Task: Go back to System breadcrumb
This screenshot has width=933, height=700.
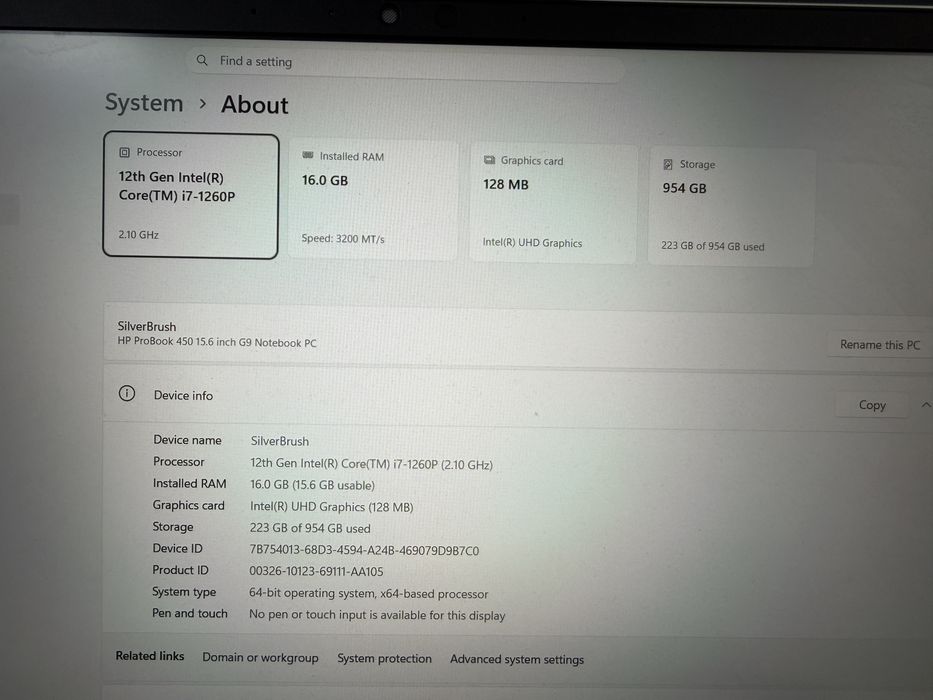Action: tap(144, 102)
